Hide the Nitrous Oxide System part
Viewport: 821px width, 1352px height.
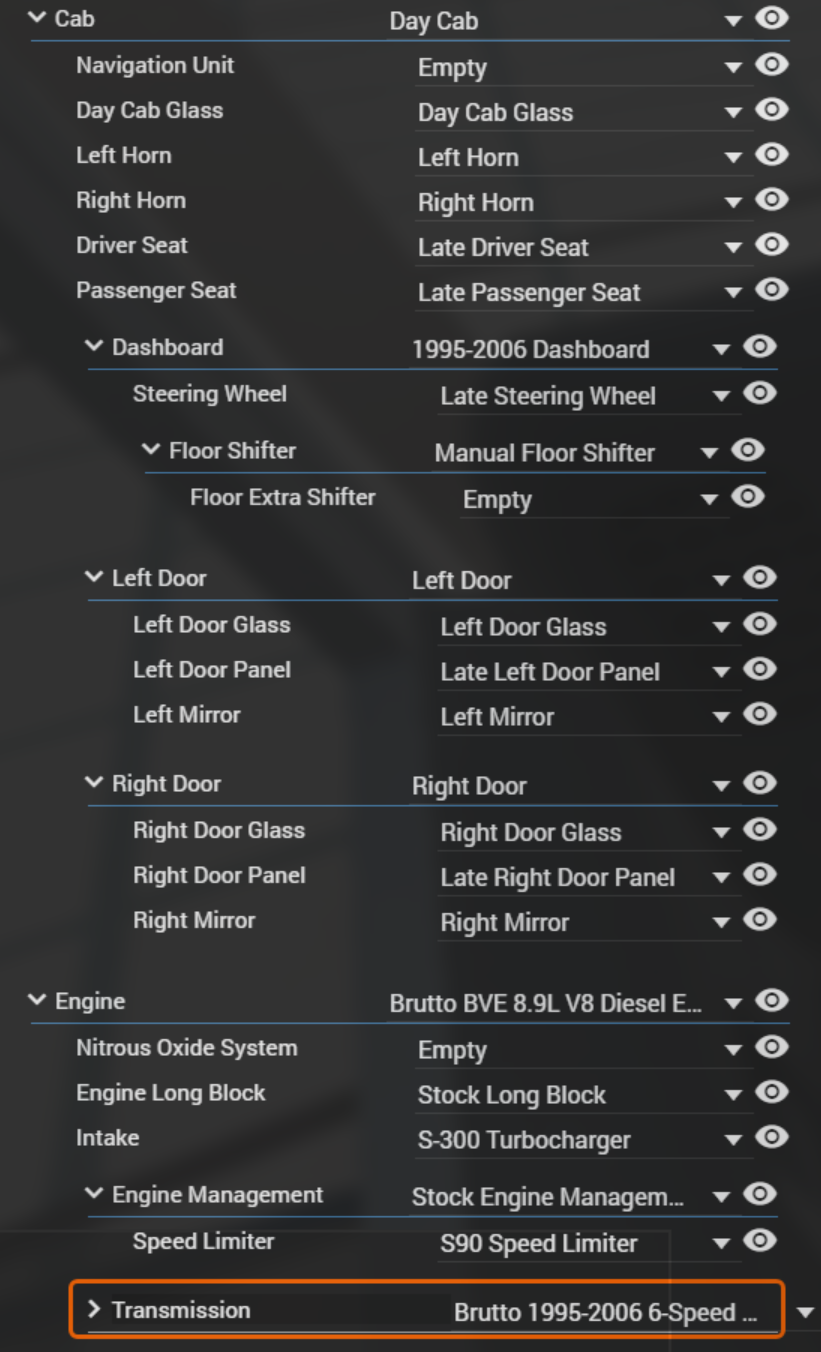(771, 1048)
